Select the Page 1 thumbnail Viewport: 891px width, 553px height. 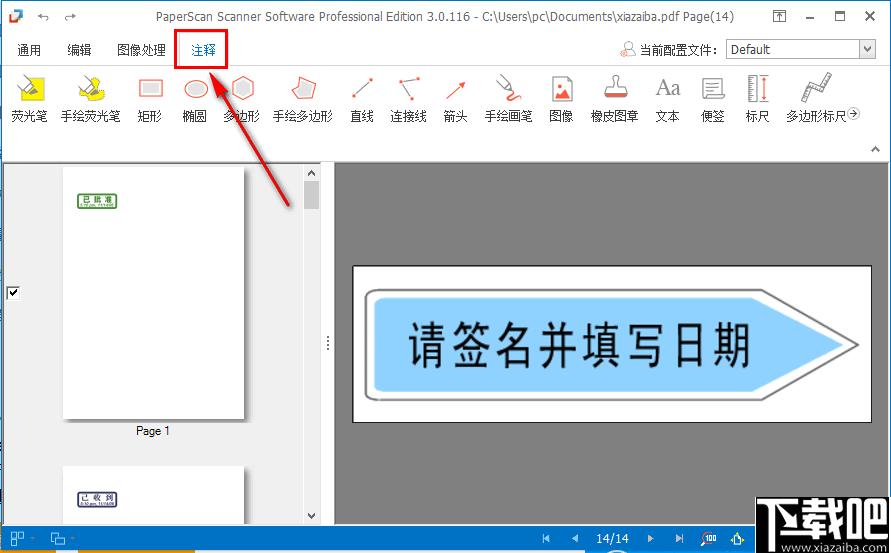point(153,293)
